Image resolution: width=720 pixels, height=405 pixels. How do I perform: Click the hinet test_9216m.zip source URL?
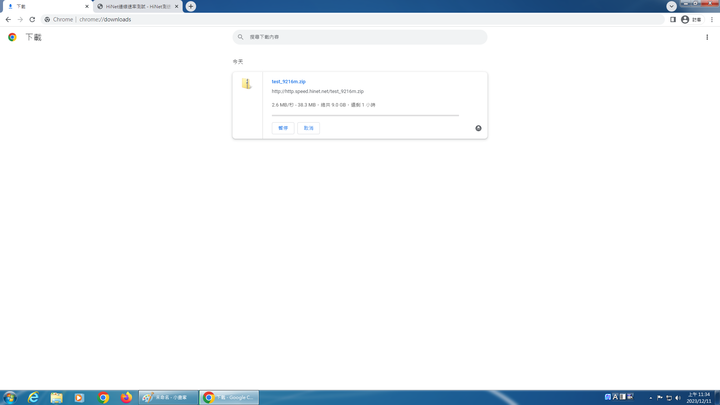tap(317, 91)
